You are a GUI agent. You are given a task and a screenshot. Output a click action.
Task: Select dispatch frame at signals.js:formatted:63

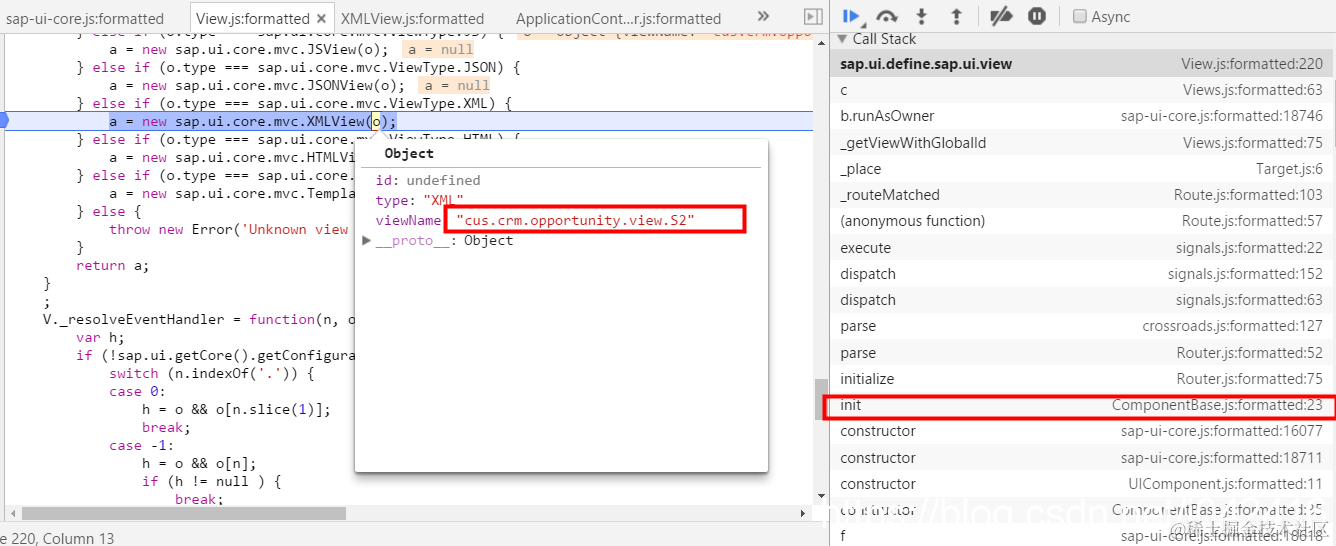click(1083, 299)
